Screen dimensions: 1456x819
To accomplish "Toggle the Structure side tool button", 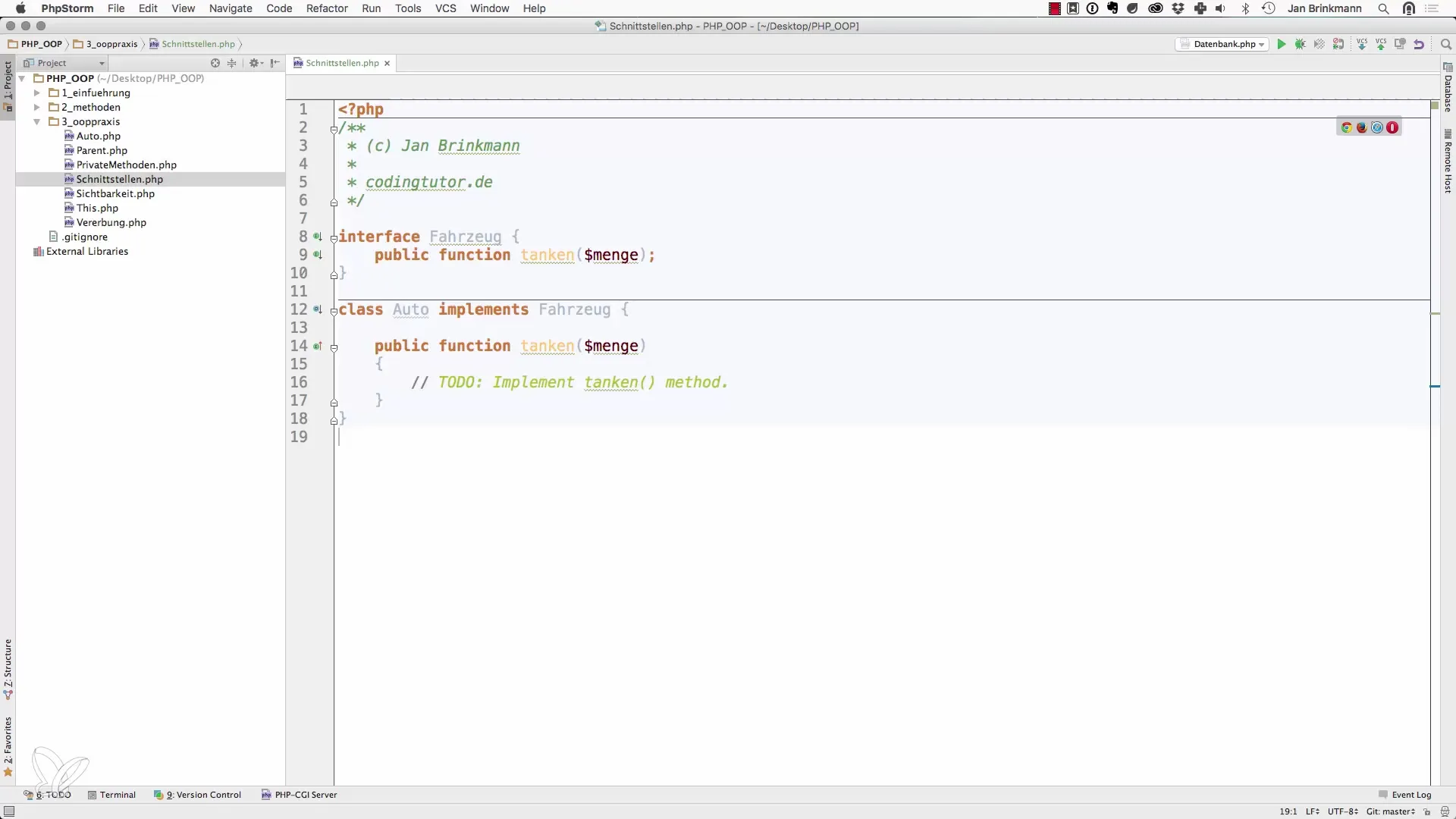I will tap(8, 669).
